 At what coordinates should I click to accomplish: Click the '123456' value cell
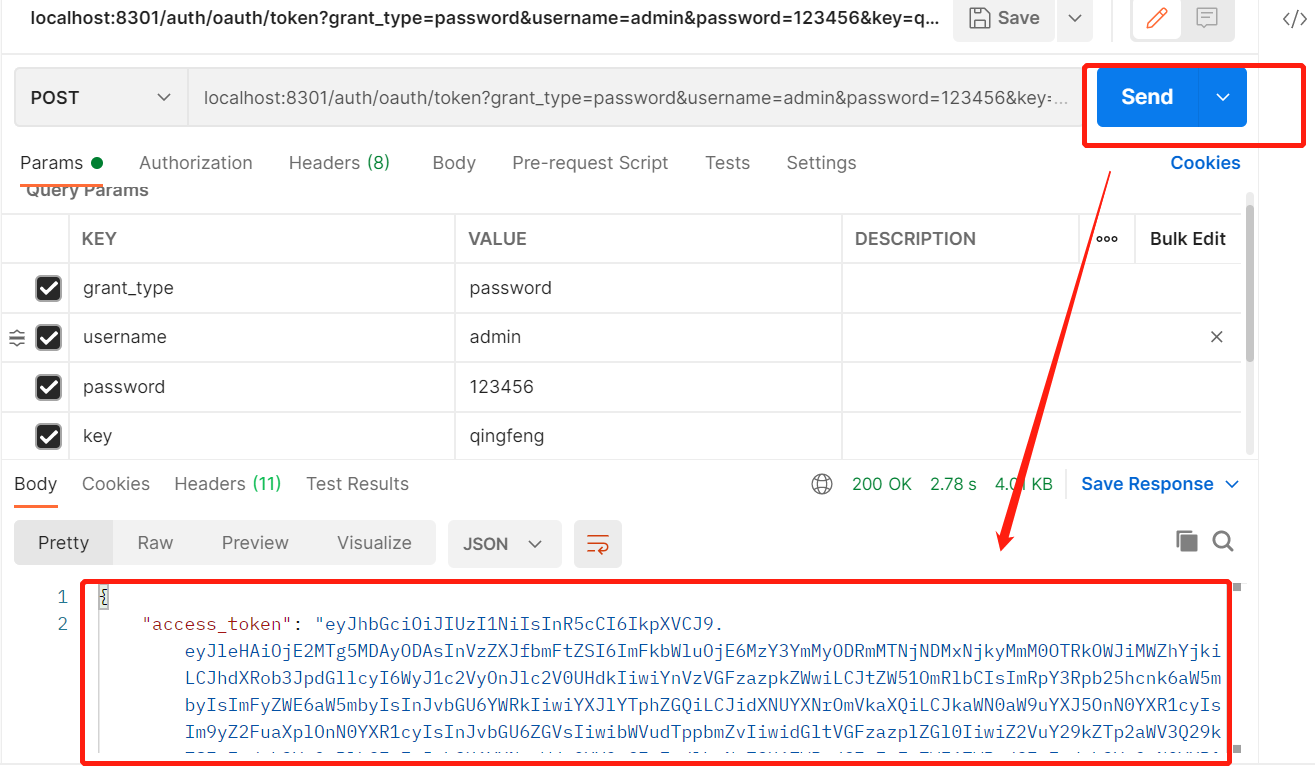(648, 387)
